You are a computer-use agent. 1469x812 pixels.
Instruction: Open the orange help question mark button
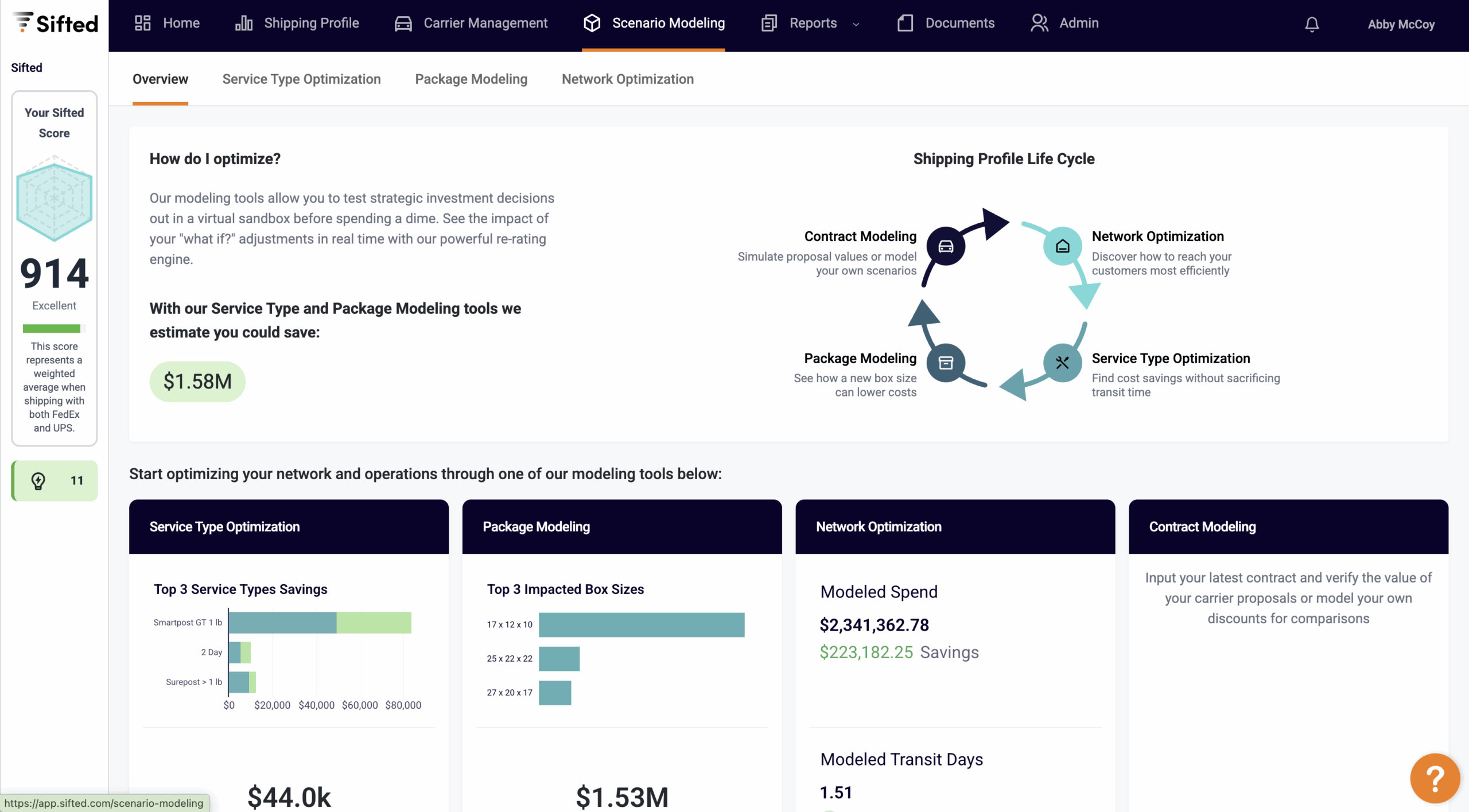[x=1435, y=778]
